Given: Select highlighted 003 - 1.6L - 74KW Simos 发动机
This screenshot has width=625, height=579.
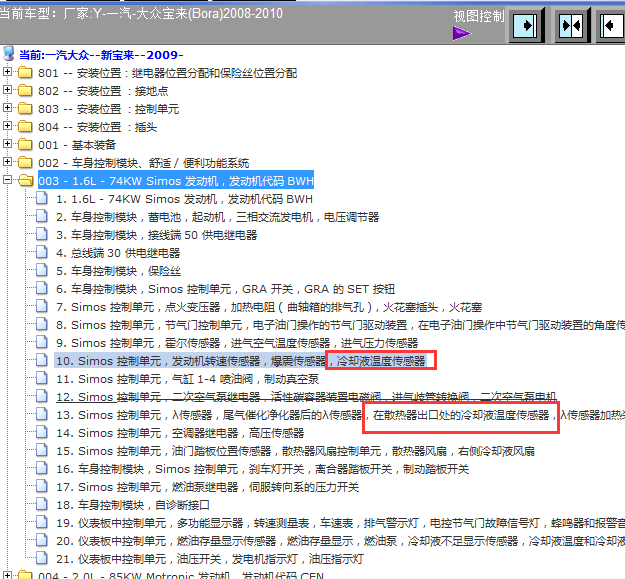Looking at the screenshot, I should pyautogui.click(x=176, y=181).
